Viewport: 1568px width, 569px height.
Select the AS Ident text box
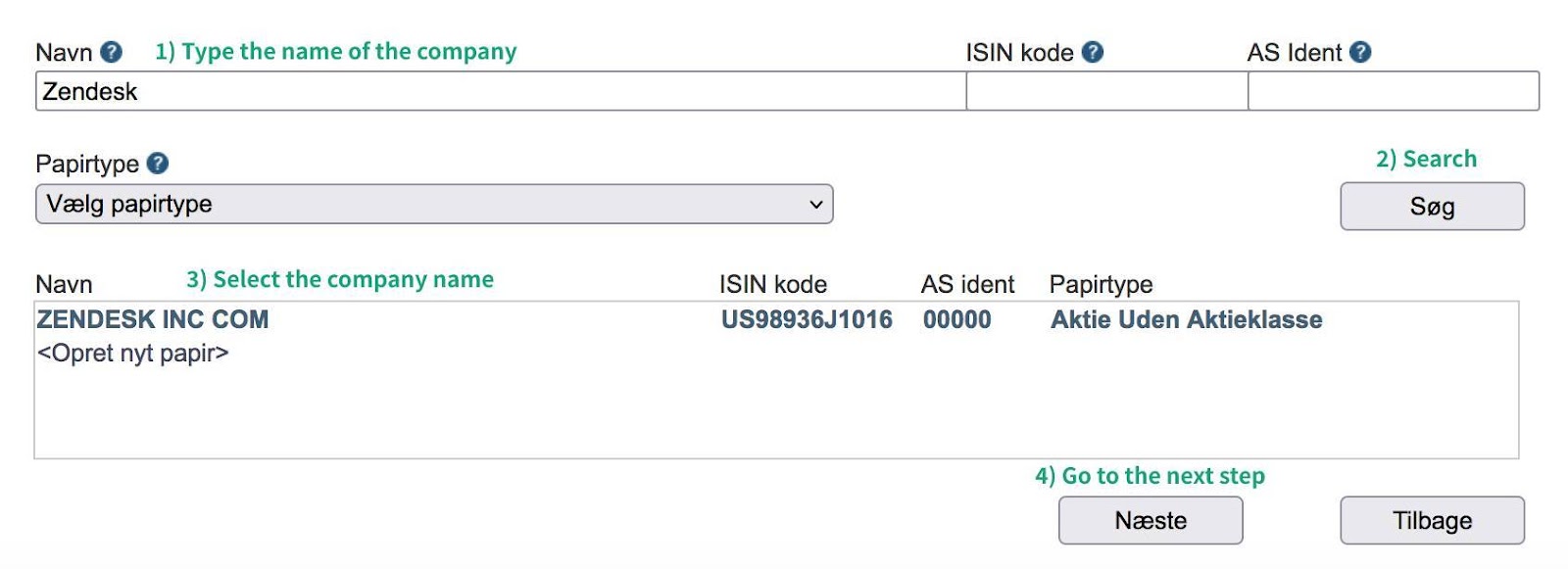(x=1394, y=91)
